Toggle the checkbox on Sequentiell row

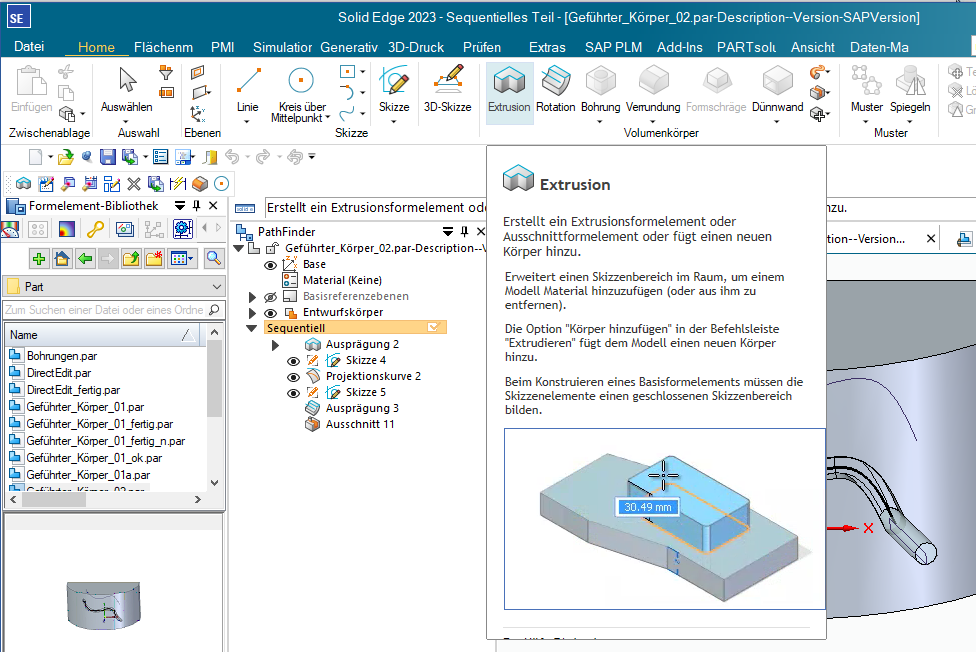(434, 327)
